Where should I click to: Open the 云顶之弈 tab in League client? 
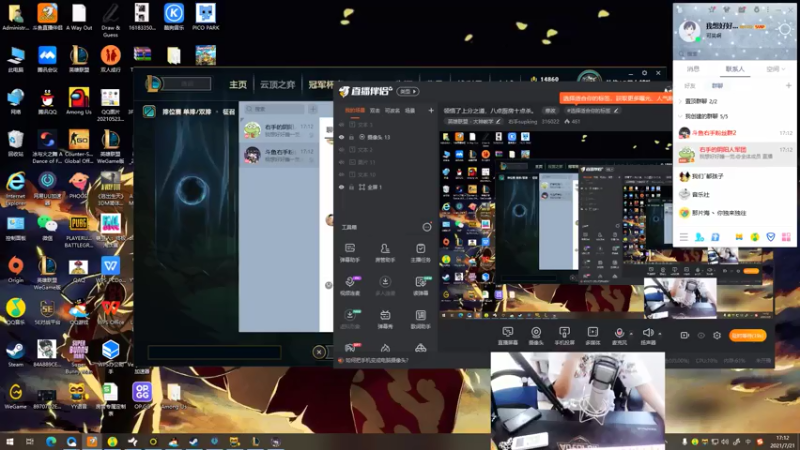278,85
